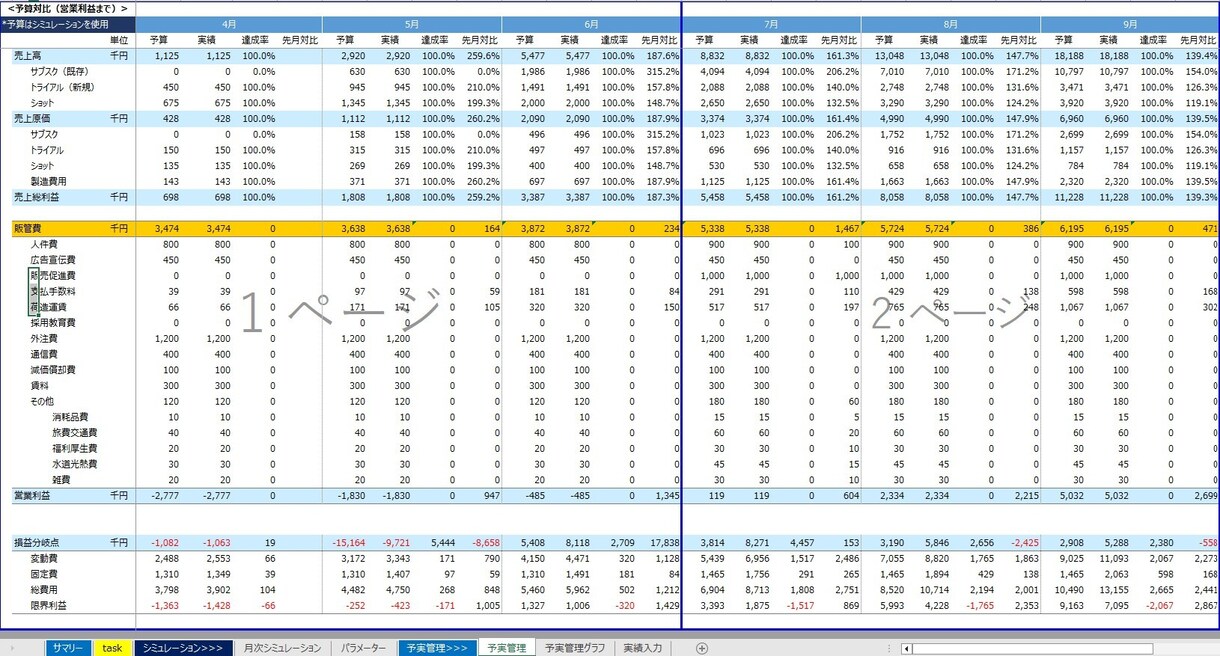
Task: Click the 6月 month header
Action: 592,23
